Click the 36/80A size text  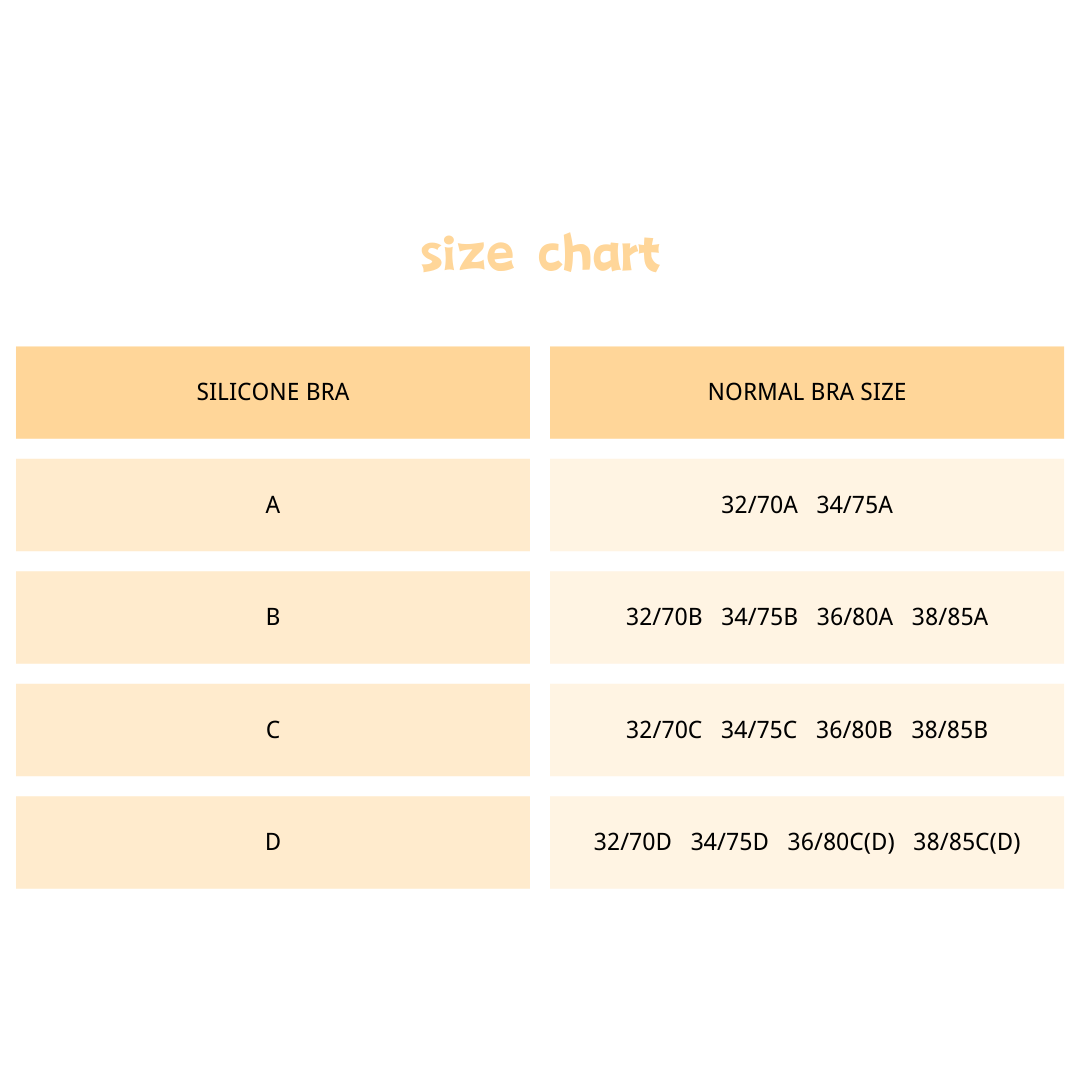[854, 617]
